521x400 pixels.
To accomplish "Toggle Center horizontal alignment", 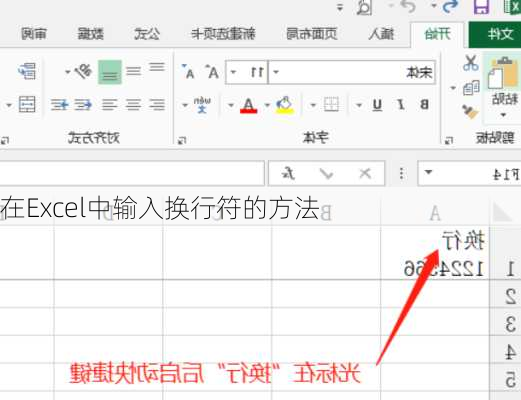I will coord(133,105).
